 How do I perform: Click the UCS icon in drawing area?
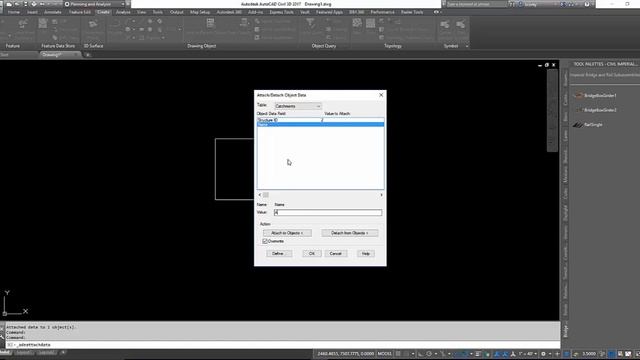[16, 303]
